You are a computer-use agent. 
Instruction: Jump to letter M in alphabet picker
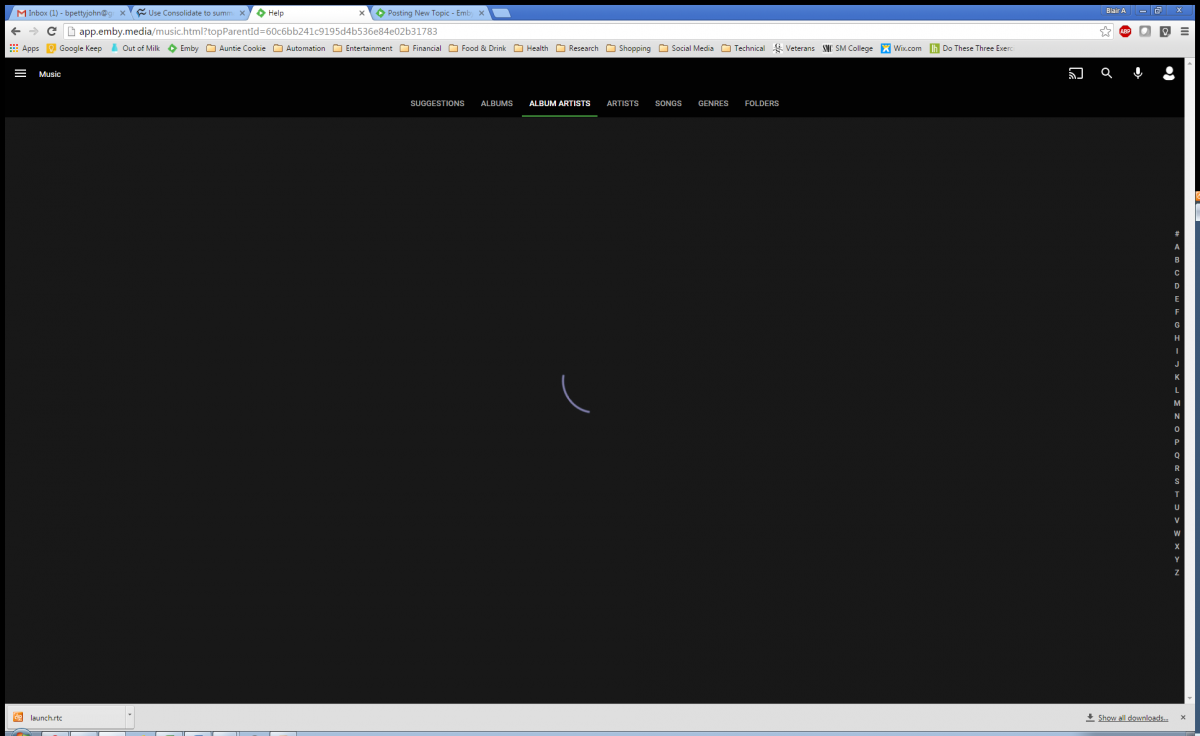1177,402
